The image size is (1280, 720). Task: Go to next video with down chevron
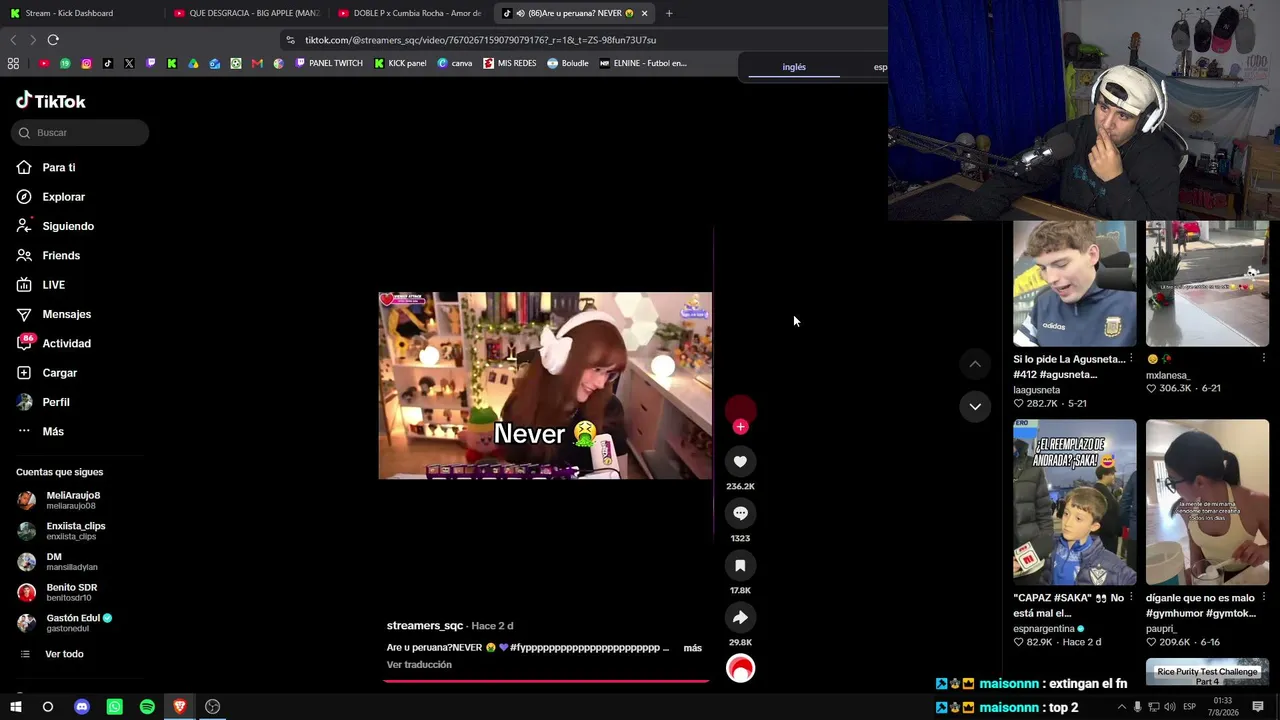pos(975,406)
